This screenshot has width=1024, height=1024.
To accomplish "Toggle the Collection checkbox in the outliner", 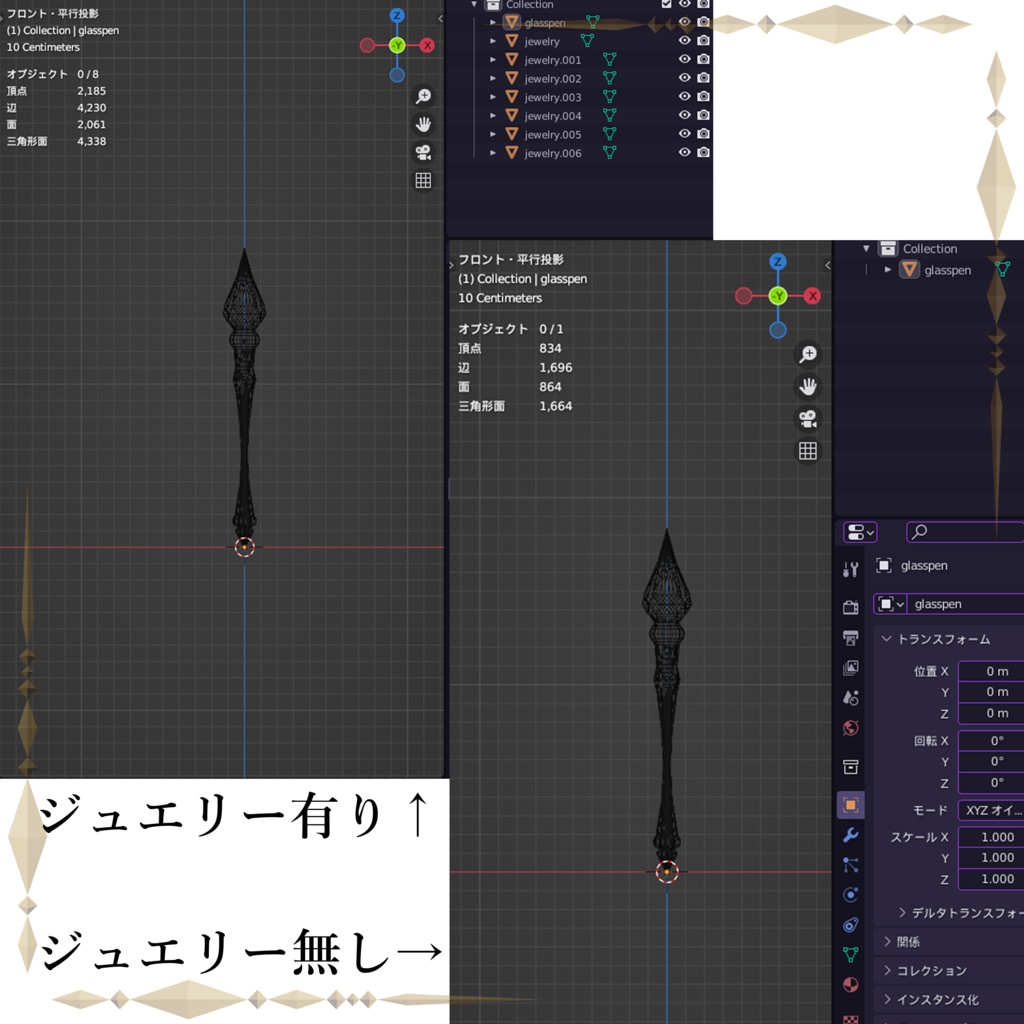I will point(666,5).
